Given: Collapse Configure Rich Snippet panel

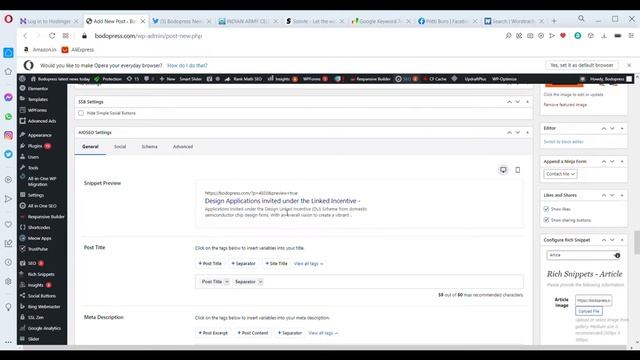Looking at the screenshot, I should (x=622, y=240).
